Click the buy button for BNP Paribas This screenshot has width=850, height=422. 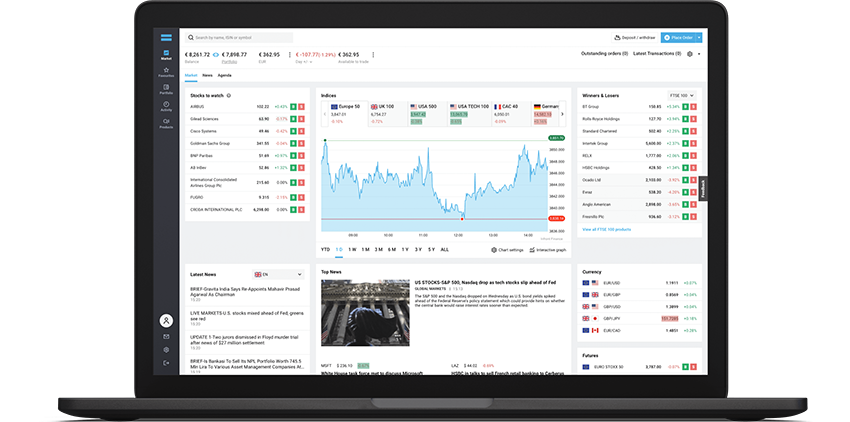[x=293, y=156]
